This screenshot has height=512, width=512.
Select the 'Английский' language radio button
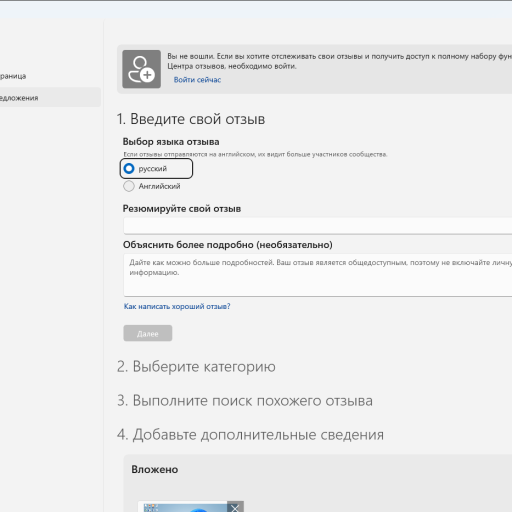click(129, 186)
